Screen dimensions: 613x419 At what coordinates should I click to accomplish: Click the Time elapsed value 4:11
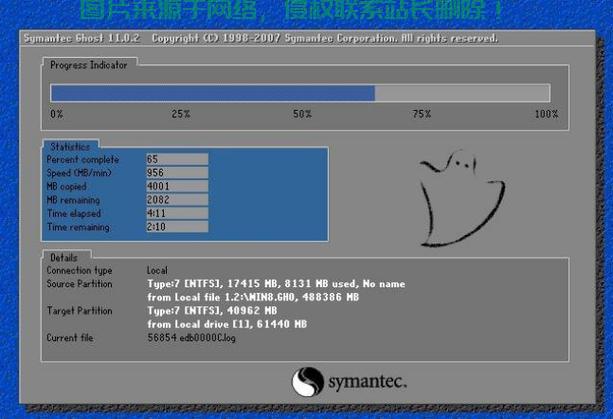pos(177,213)
